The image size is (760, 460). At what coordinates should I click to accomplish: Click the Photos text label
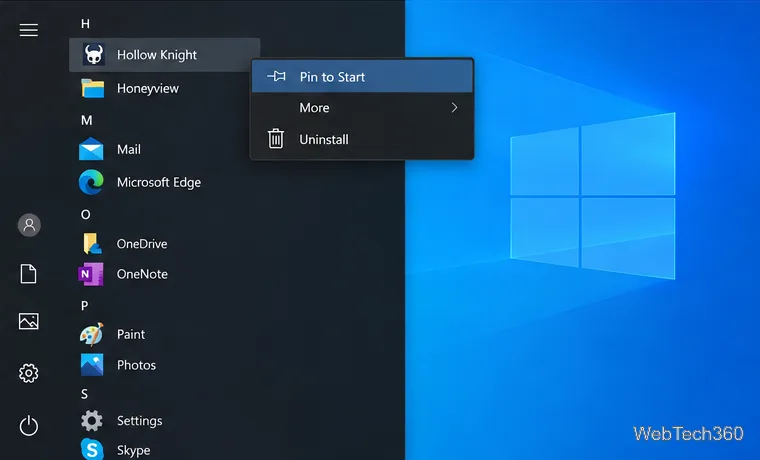pyautogui.click(x=136, y=365)
